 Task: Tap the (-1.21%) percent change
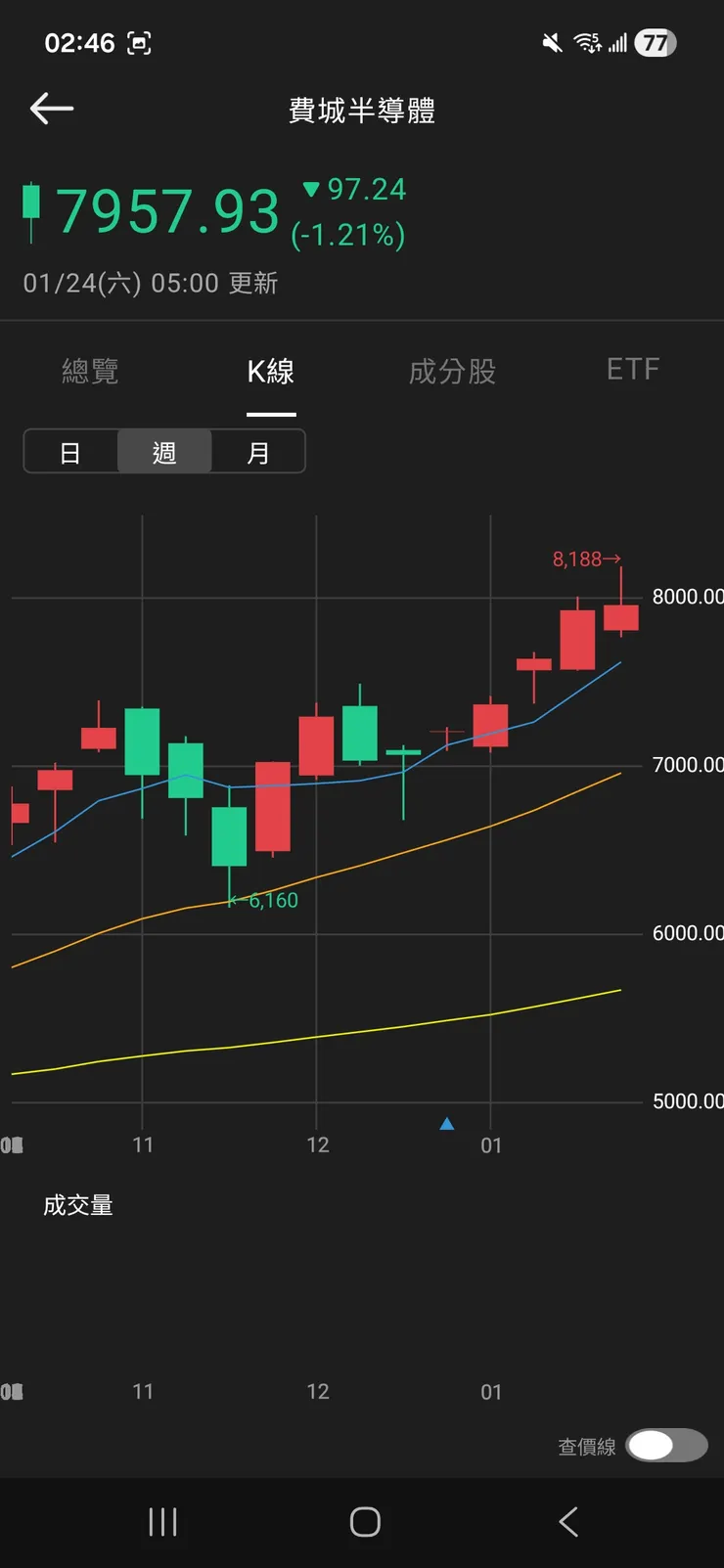click(x=348, y=235)
